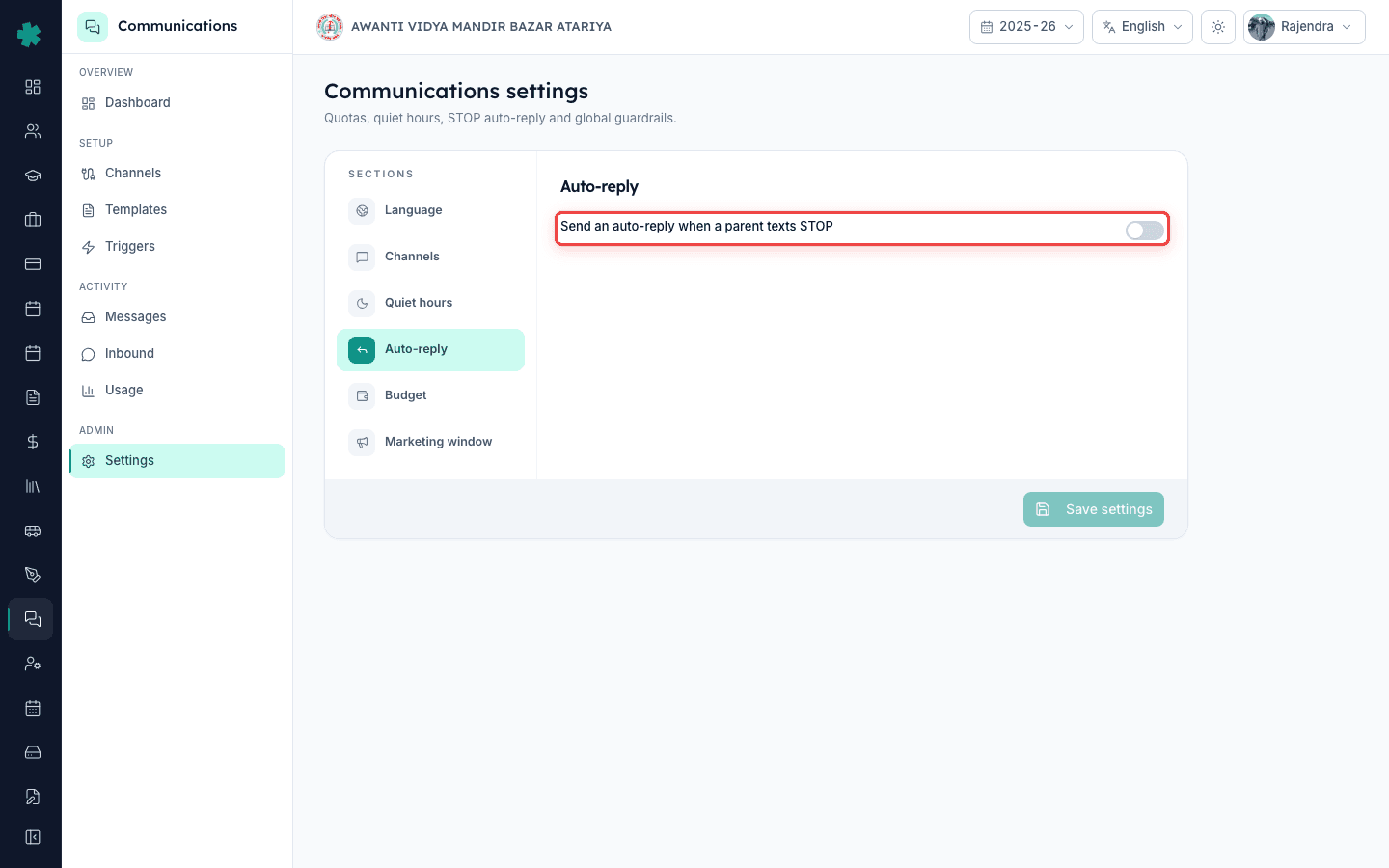Click the moon icon beside Quiet hours

(x=362, y=303)
